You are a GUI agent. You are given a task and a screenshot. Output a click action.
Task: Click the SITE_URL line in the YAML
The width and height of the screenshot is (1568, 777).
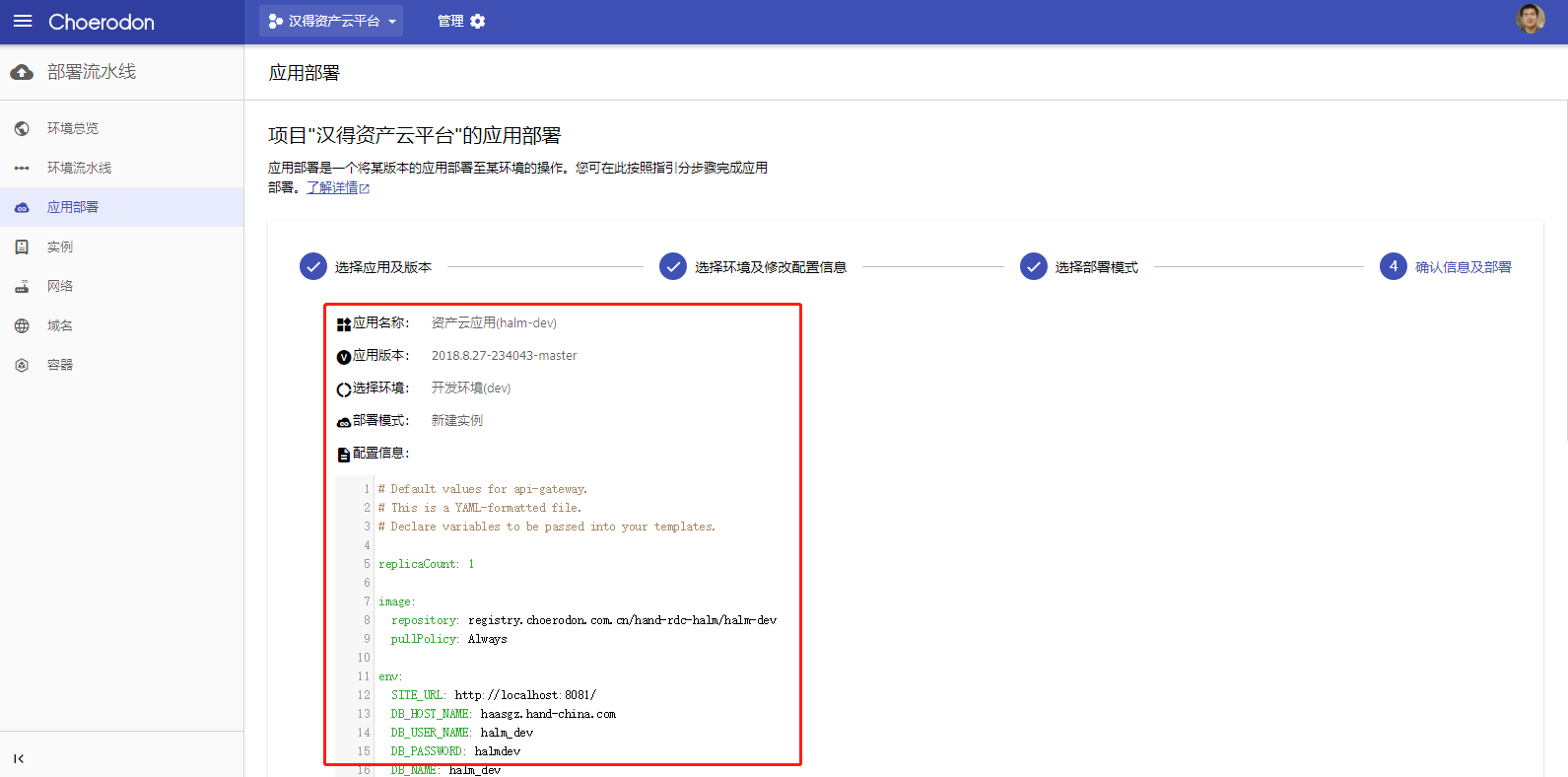pyautogui.click(x=494, y=695)
